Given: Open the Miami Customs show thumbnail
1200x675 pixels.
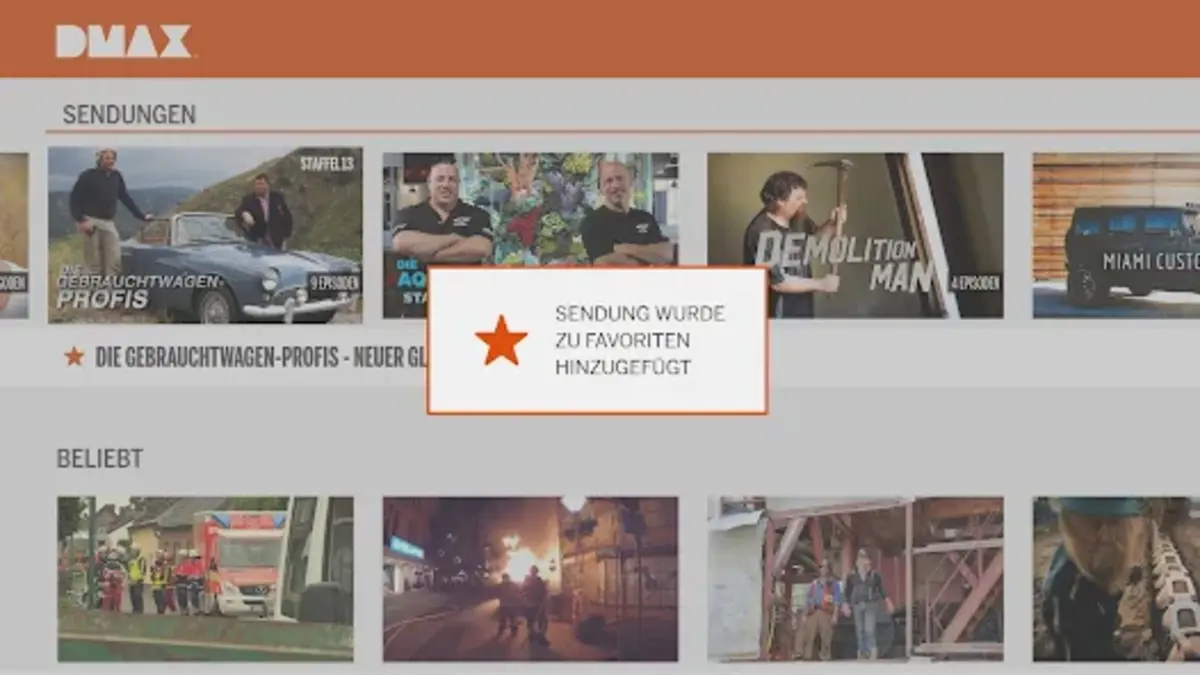Looking at the screenshot, I should pyautogui.click(x=1116, y=235).
